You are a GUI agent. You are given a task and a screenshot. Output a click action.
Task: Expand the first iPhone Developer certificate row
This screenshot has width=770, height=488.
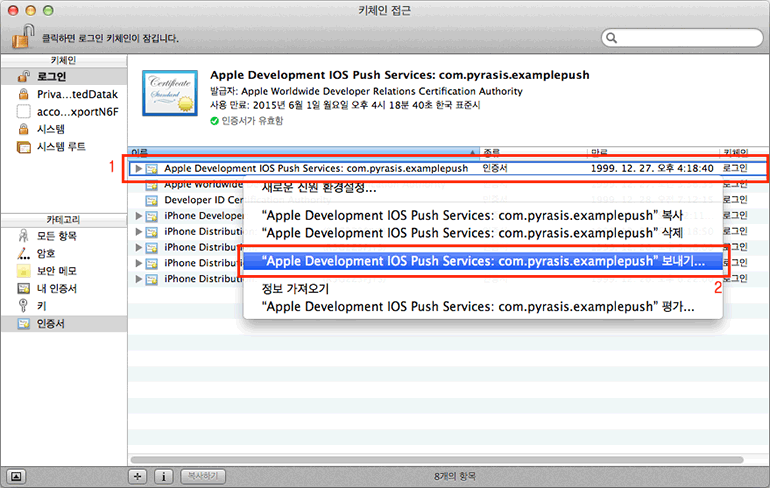click(x=139, y=215)
